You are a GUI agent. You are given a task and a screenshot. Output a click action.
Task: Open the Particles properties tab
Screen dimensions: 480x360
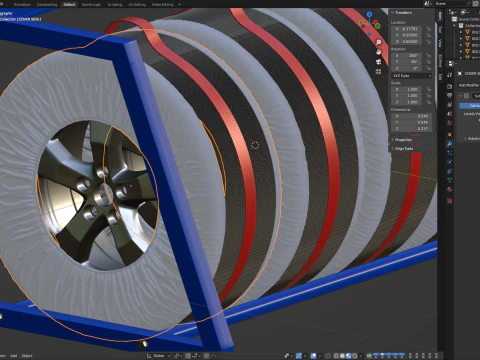pyautogui.click(x=449, y=153)
